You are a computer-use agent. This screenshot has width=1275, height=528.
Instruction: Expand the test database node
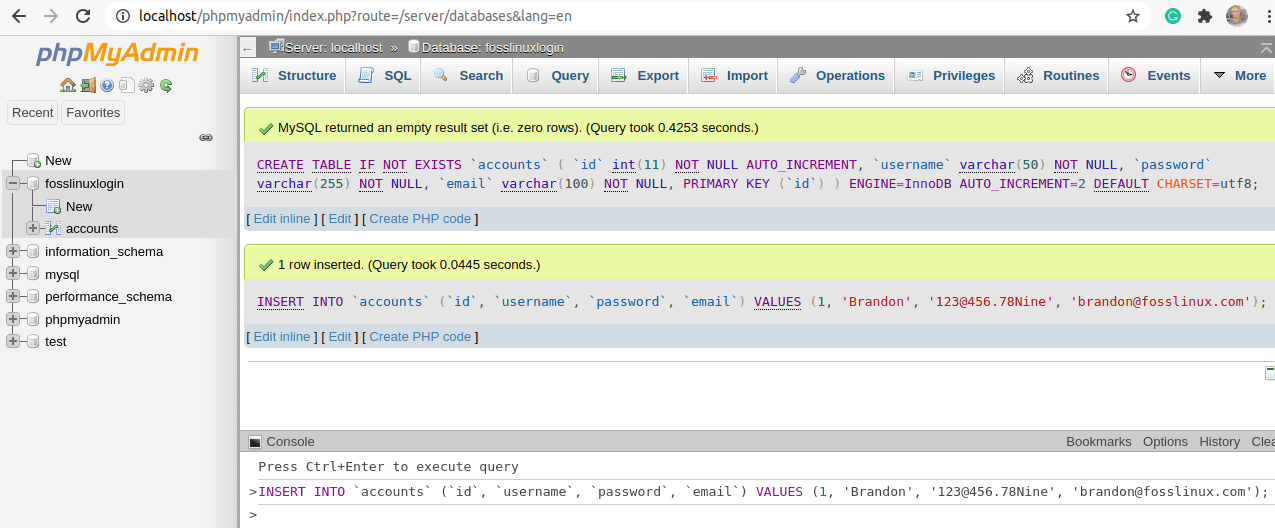(x=13, y=342)
